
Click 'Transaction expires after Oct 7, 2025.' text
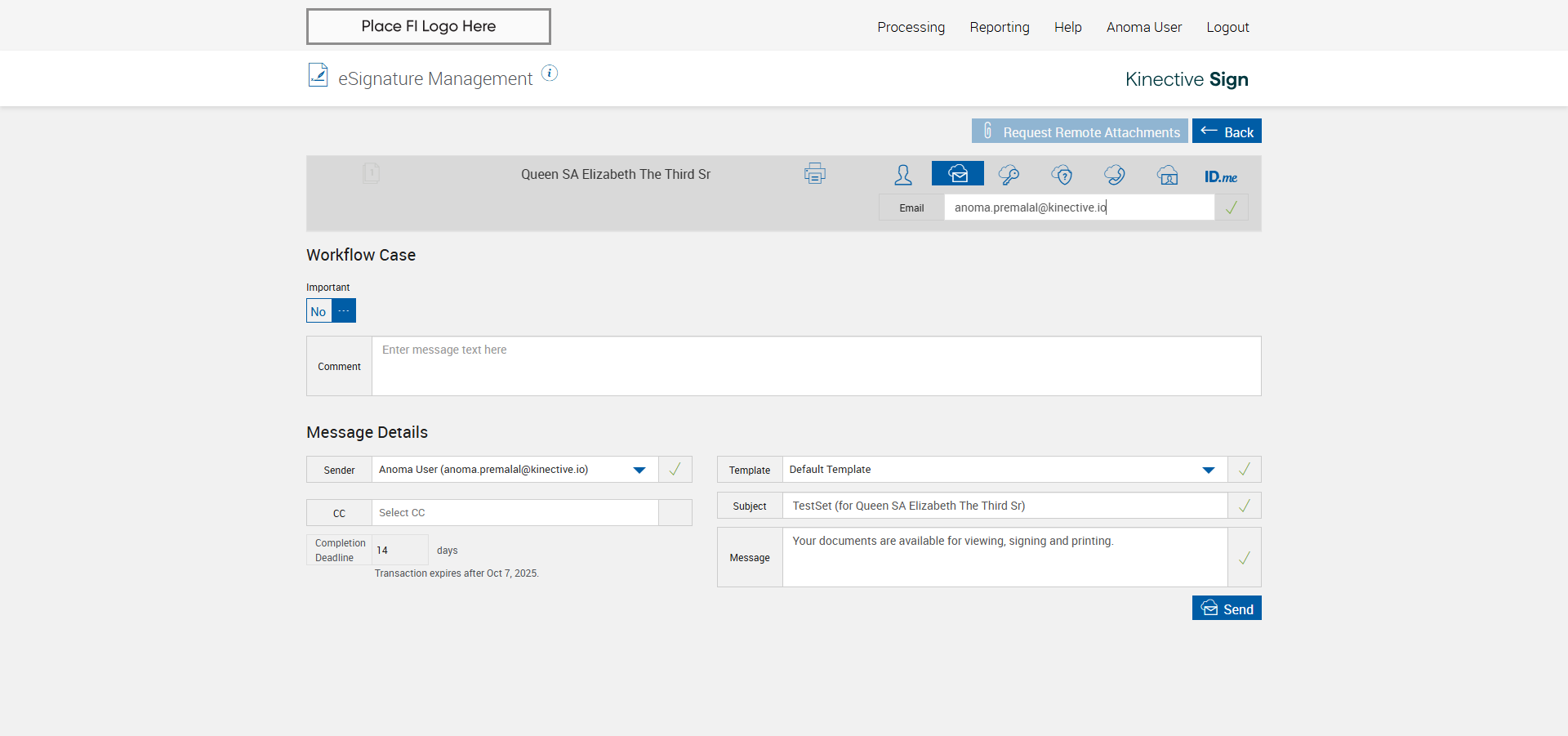(x=457, y=573)
